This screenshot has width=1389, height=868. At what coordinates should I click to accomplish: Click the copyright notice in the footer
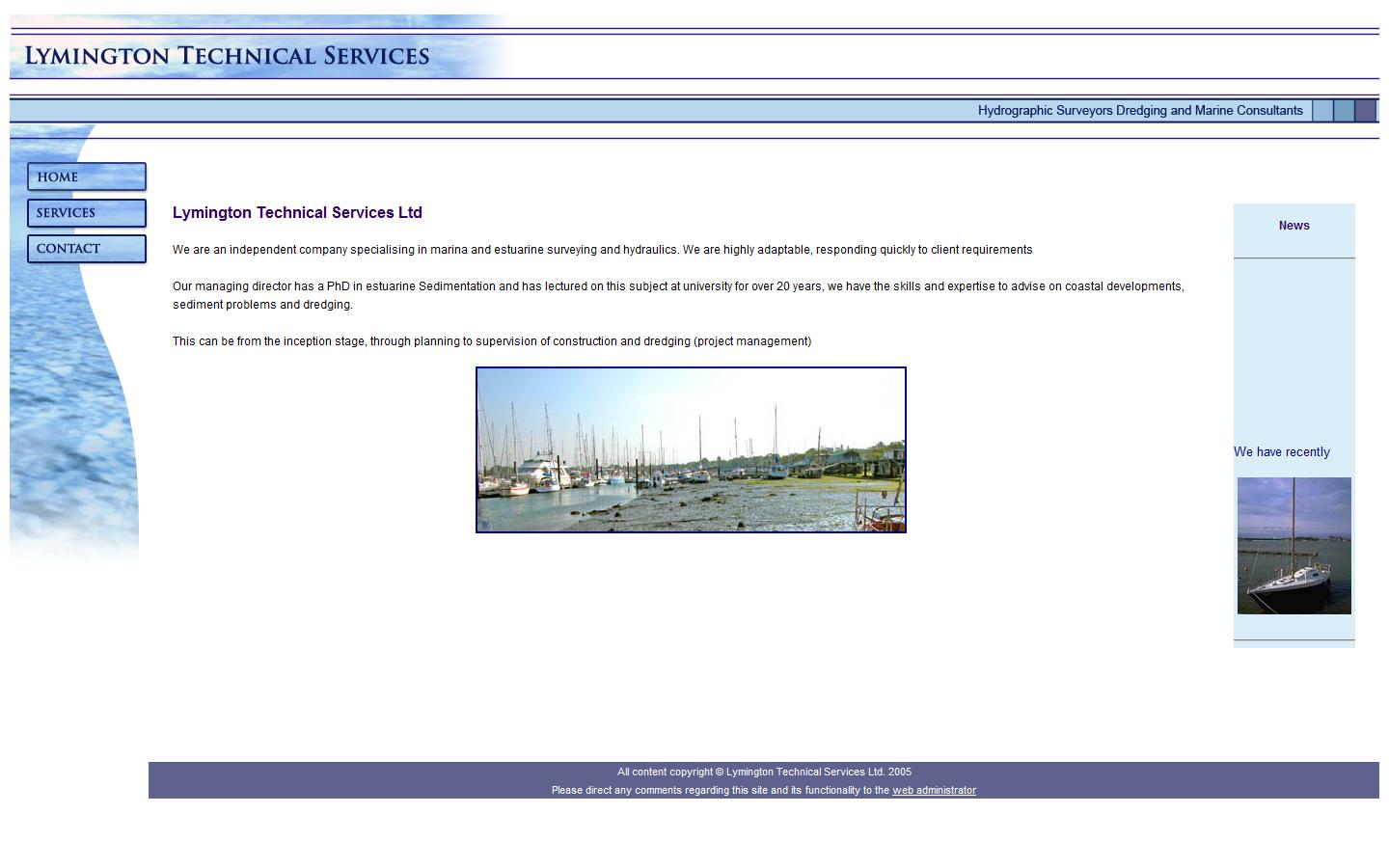[x=764, y=772]
